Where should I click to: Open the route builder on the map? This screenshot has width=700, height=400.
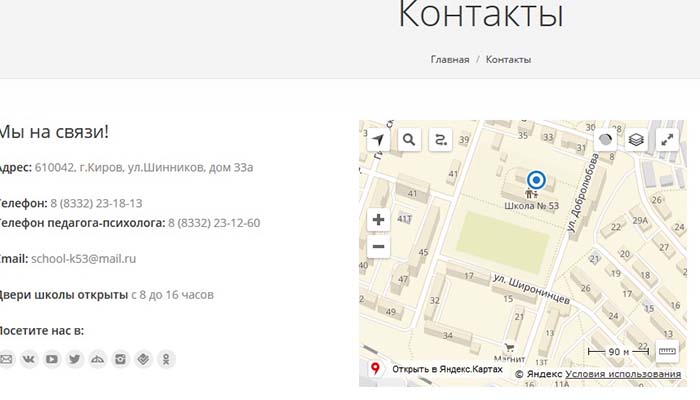pyautogui.click(x=440, y=140)
